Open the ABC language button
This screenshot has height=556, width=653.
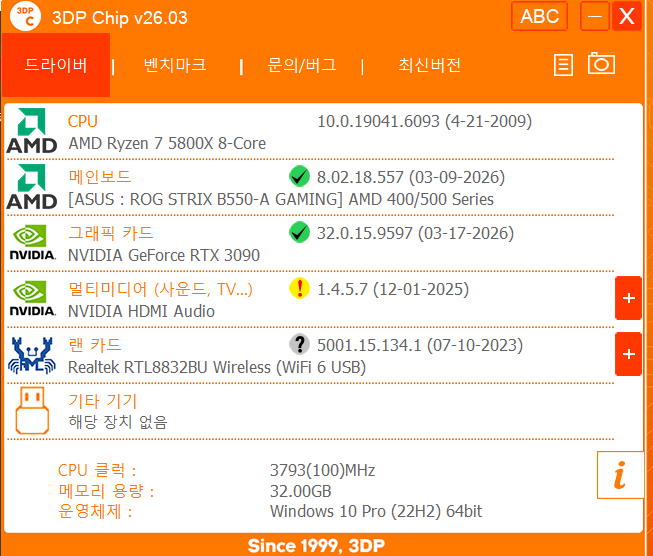[539, 16]
